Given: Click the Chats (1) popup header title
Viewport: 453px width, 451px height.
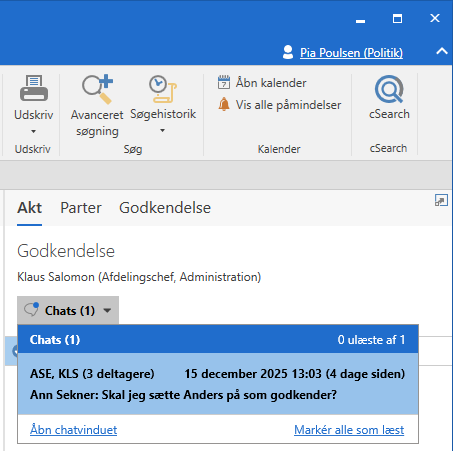Looking at the screenshot, I should (55, 340).
